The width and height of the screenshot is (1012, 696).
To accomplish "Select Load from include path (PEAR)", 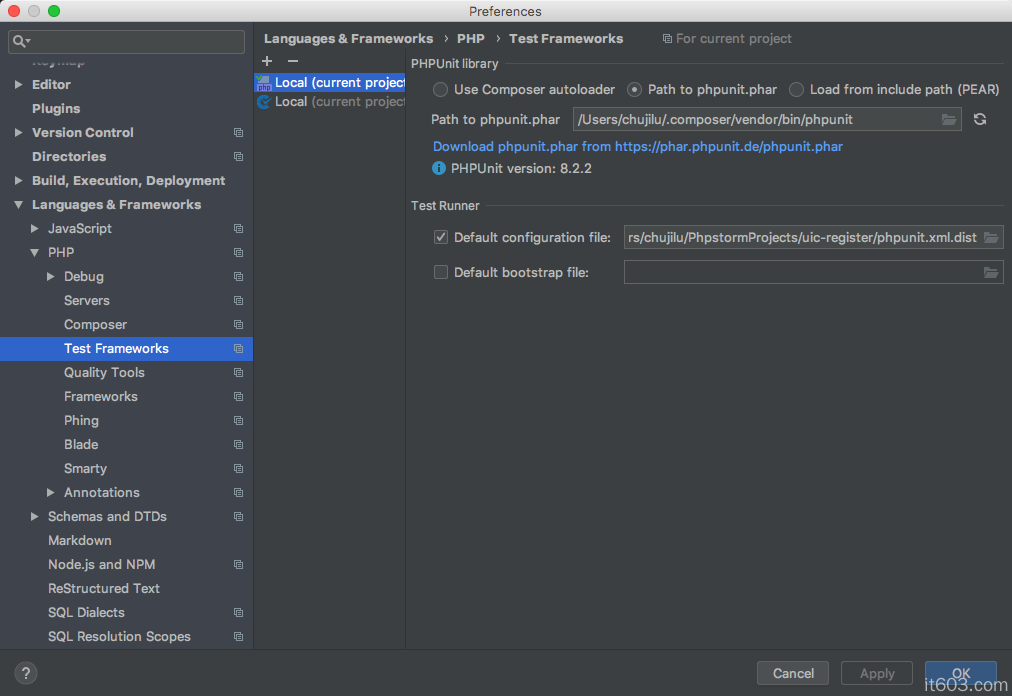I will click(x=796, y=90).
